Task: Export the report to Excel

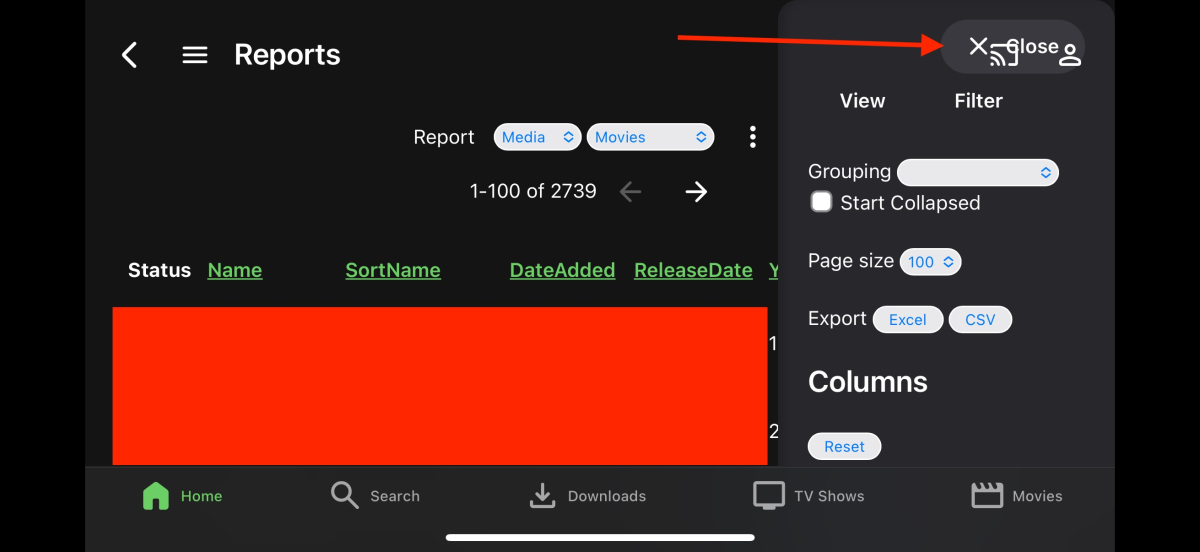Action: [908, 320]
